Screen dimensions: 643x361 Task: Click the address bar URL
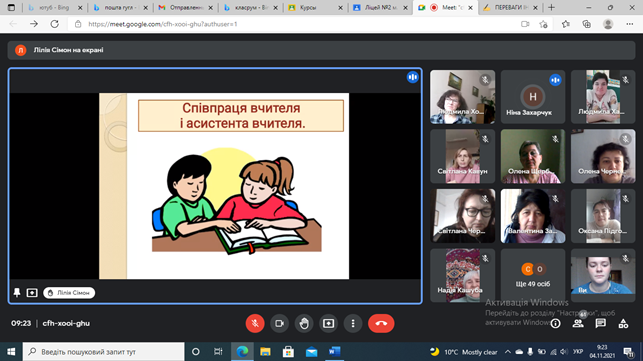162,24
